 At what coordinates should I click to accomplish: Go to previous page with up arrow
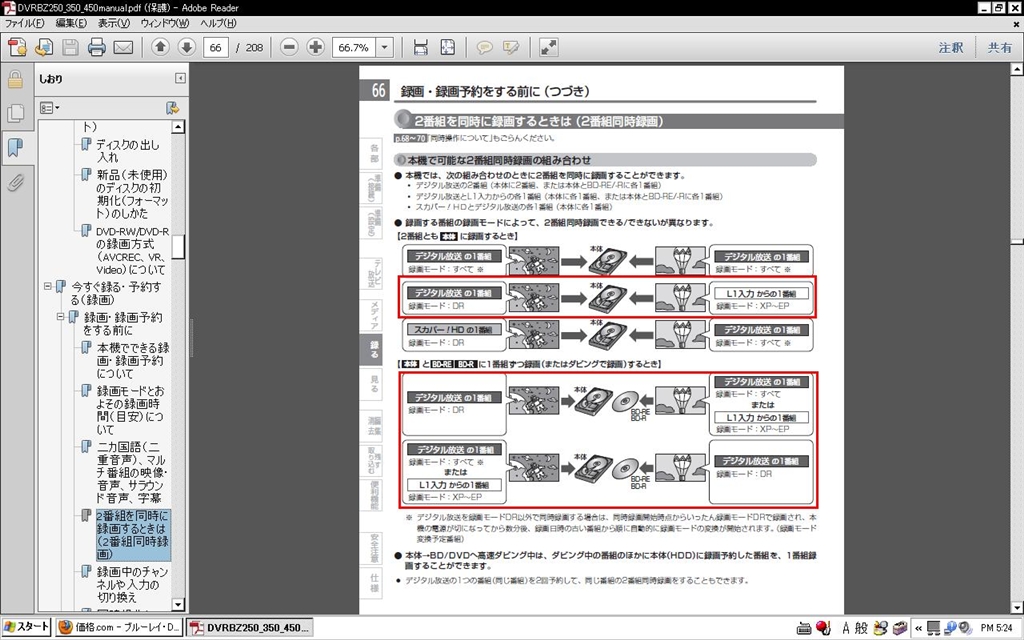coord(160,47)
